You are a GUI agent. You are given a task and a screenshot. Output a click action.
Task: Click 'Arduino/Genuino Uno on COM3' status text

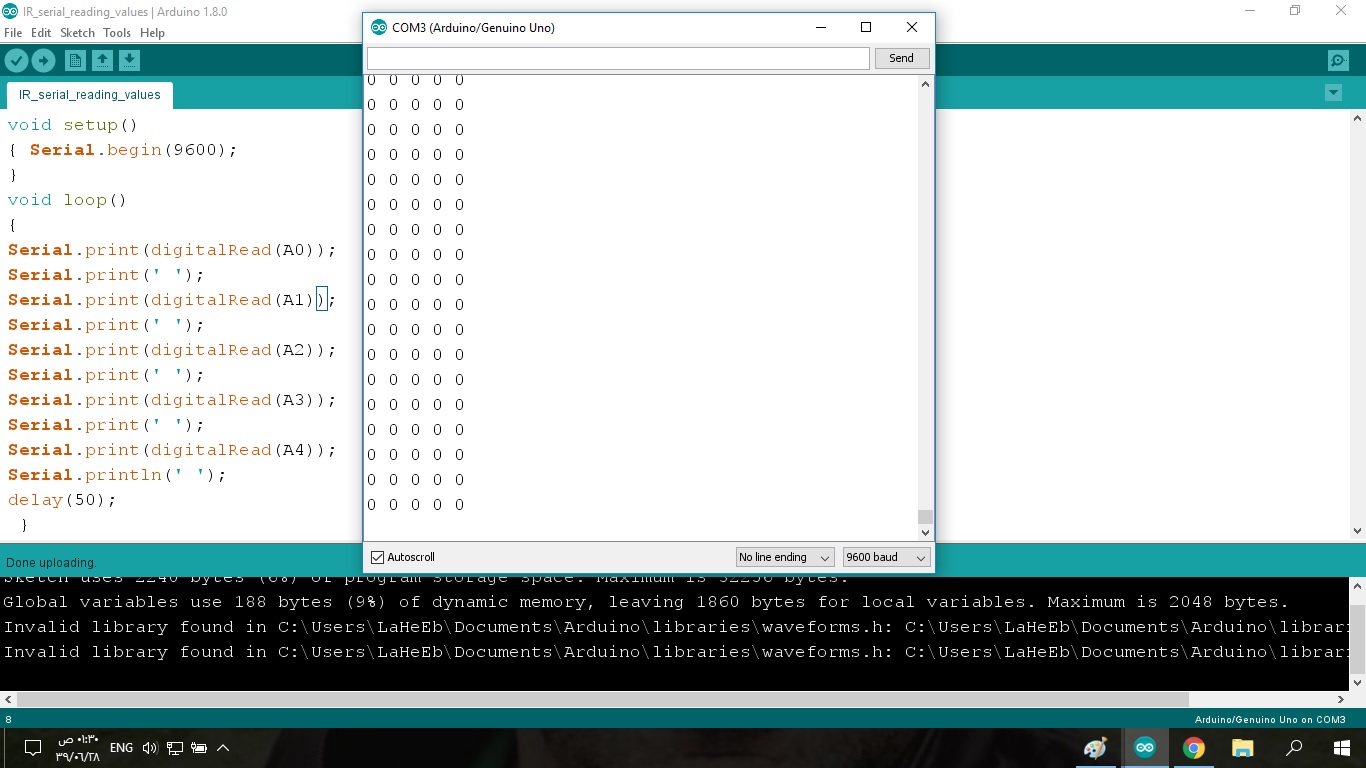point(1270,720)
